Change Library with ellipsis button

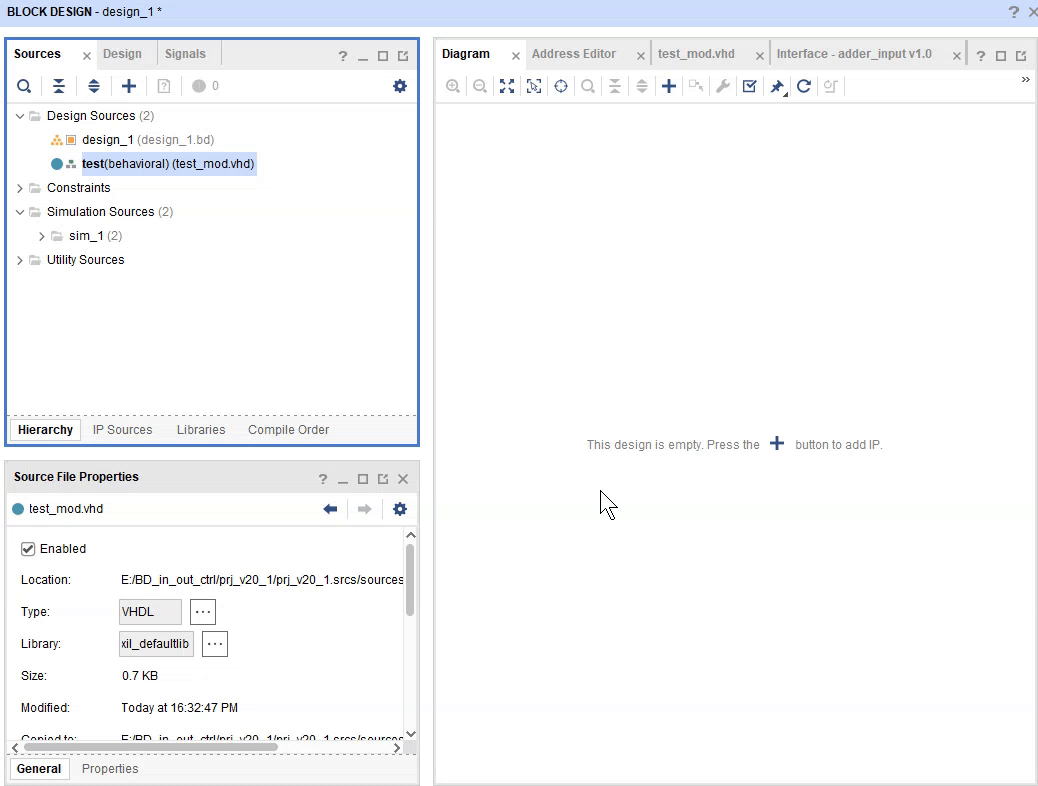coord(214,644)
